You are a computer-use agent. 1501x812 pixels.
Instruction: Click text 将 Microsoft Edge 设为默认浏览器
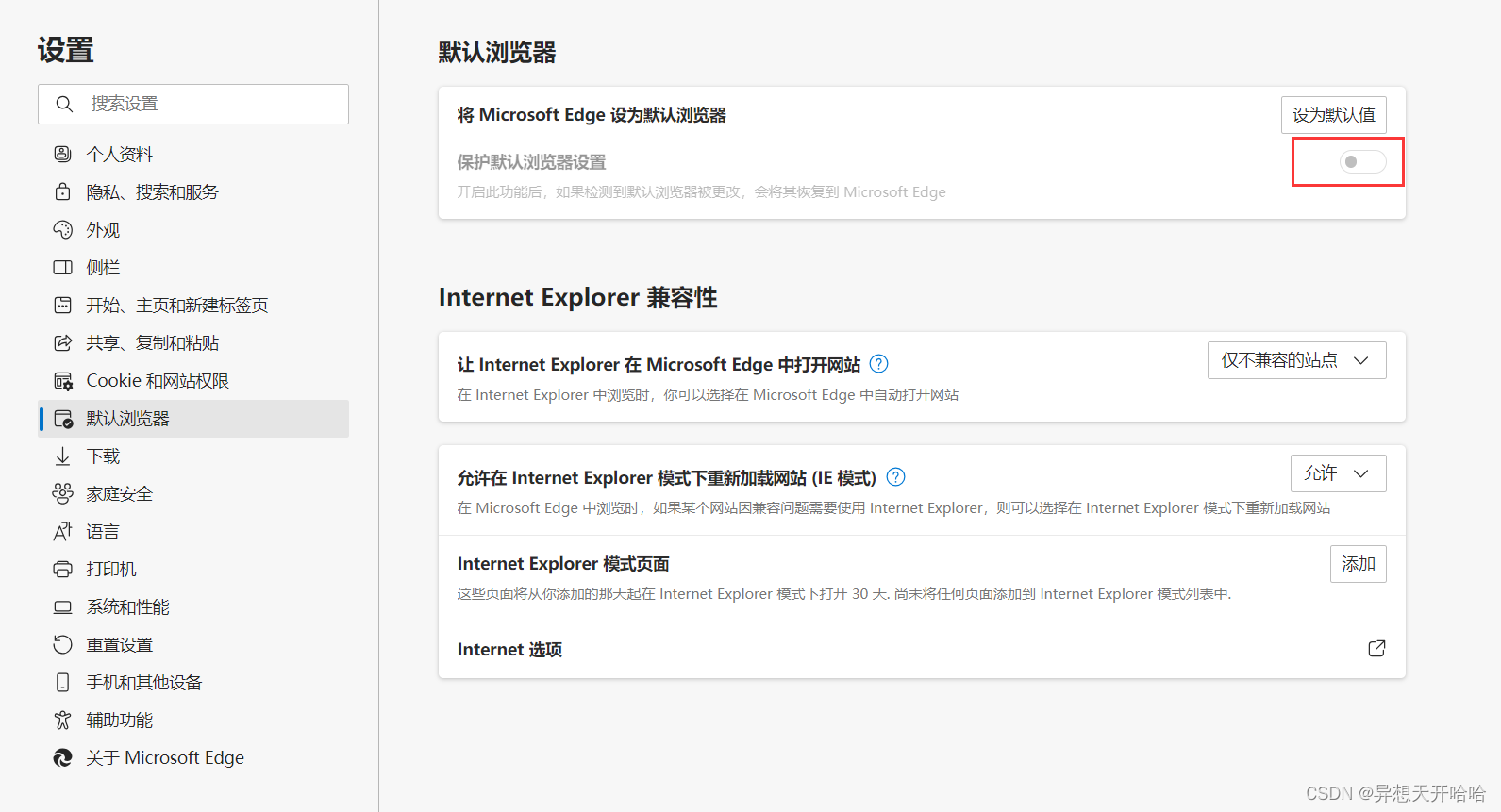(592, 115)
